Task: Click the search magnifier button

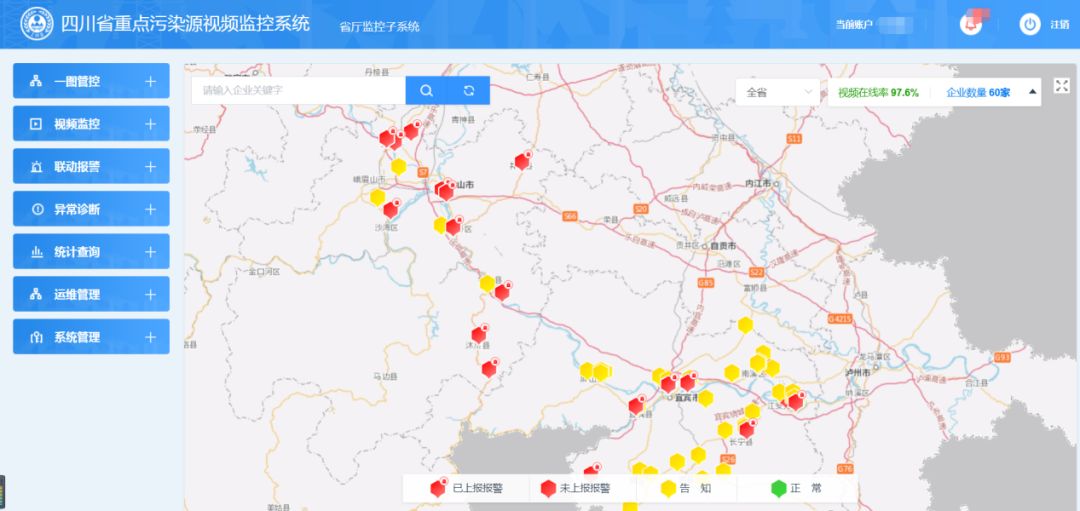Action: (x=426, y=90)
